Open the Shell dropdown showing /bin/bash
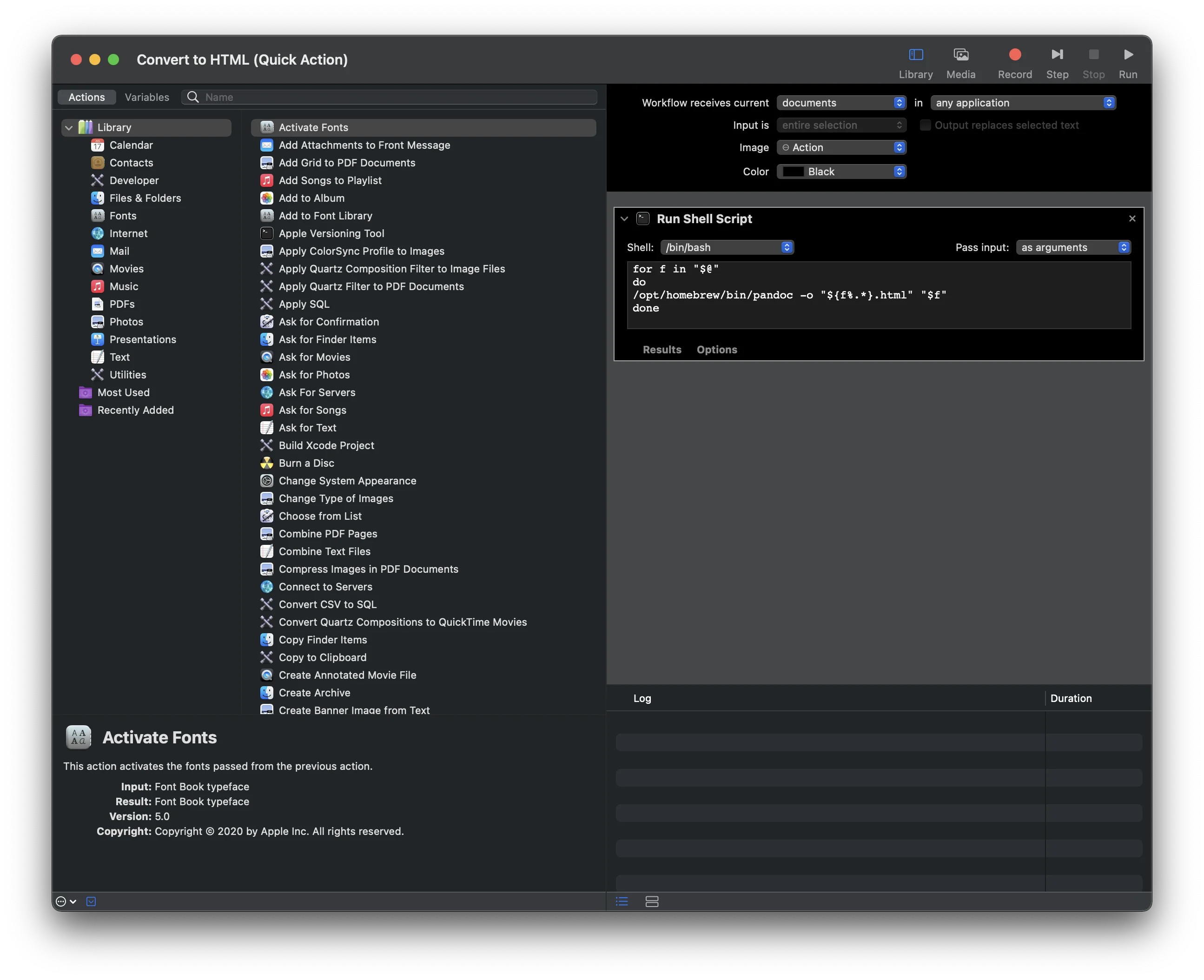Screen dimensions: 1204x980 click(x=727, y=247)
